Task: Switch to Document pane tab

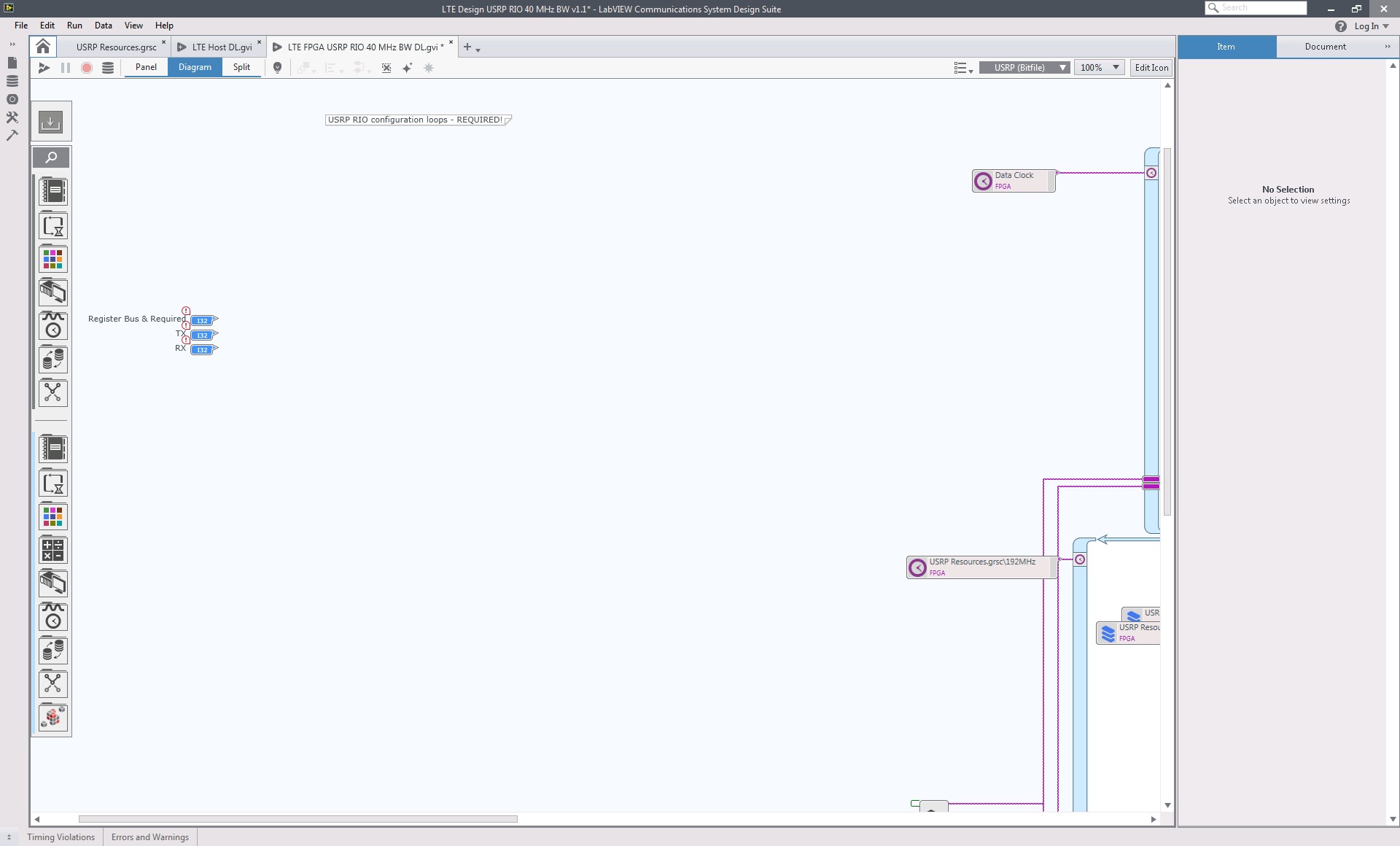Action: [x=1326, y=47]
